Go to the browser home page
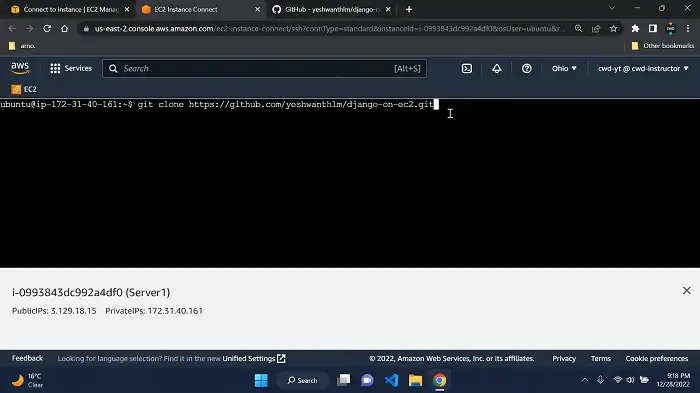 coord(64,29)
